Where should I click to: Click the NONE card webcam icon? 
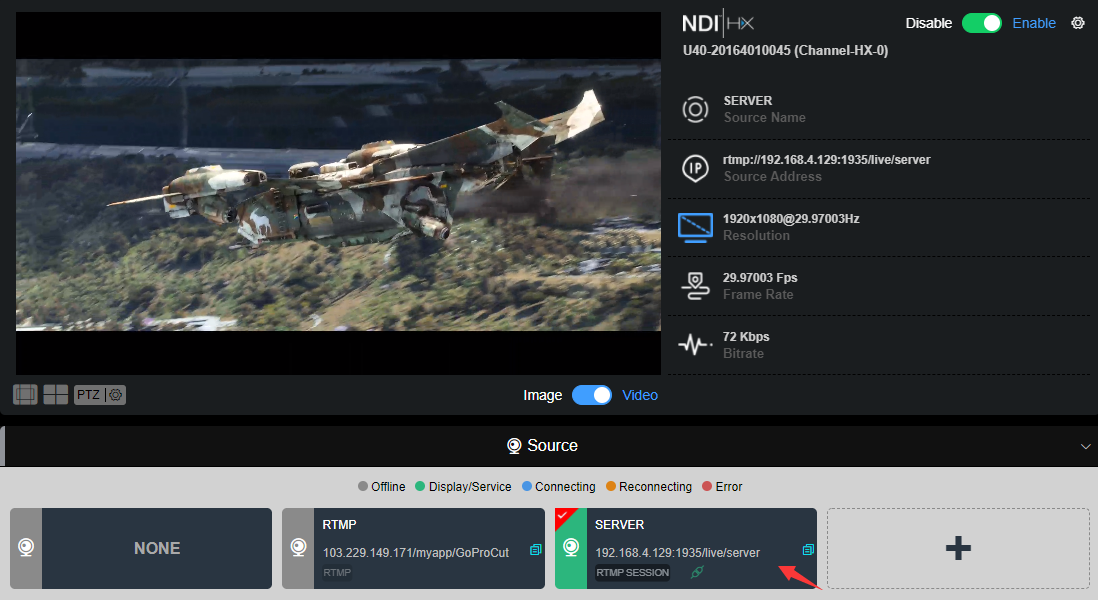tap(26, 547)
